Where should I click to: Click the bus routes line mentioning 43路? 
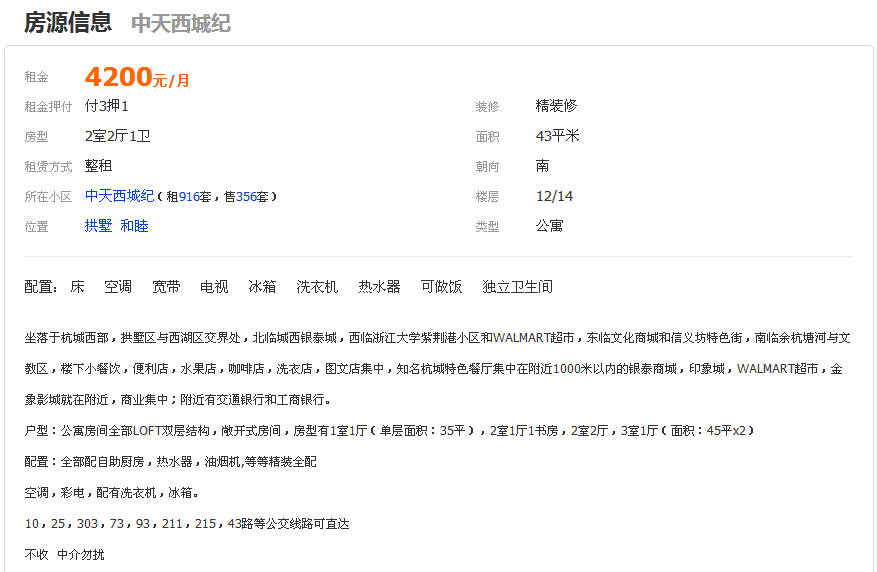186,524
